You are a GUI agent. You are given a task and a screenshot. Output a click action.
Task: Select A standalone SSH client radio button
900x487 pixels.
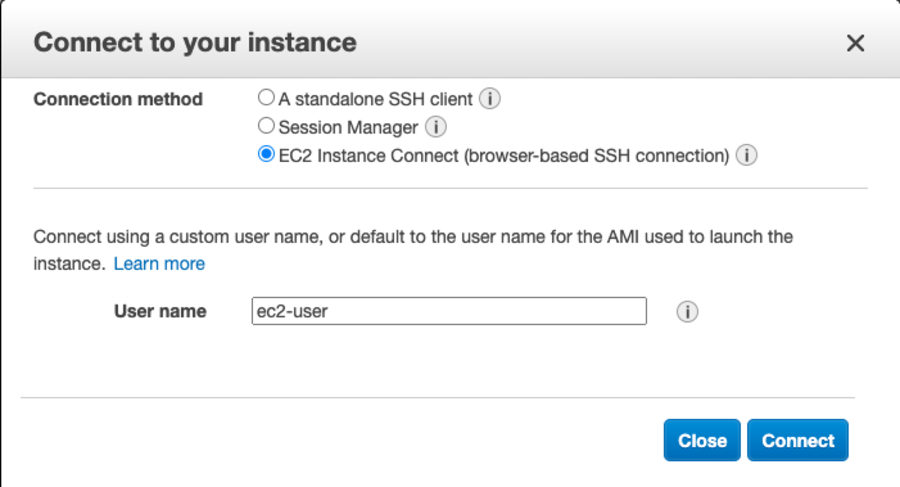pos(266,98)
